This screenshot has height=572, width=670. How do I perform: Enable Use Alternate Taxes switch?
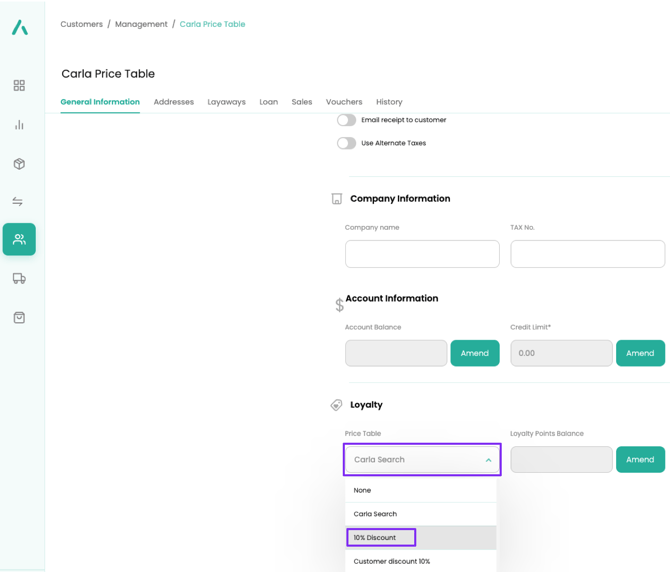point(346,143)
